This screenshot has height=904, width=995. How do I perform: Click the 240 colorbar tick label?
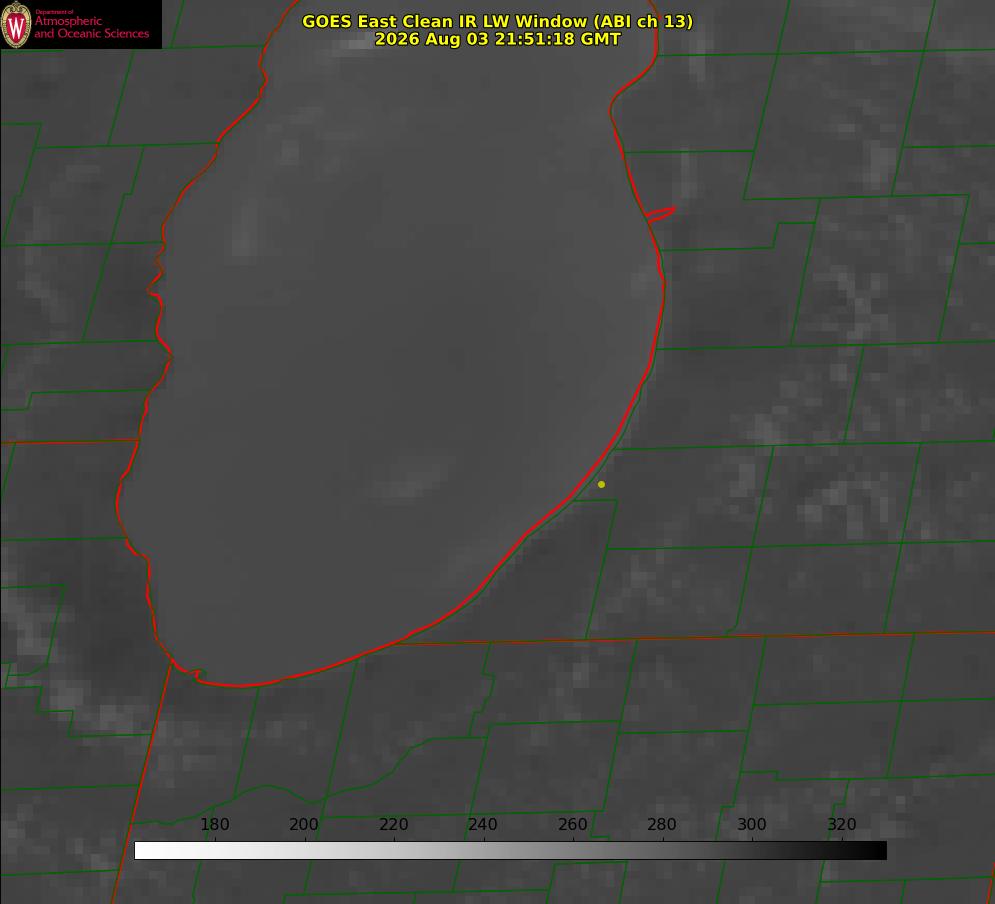483,824
